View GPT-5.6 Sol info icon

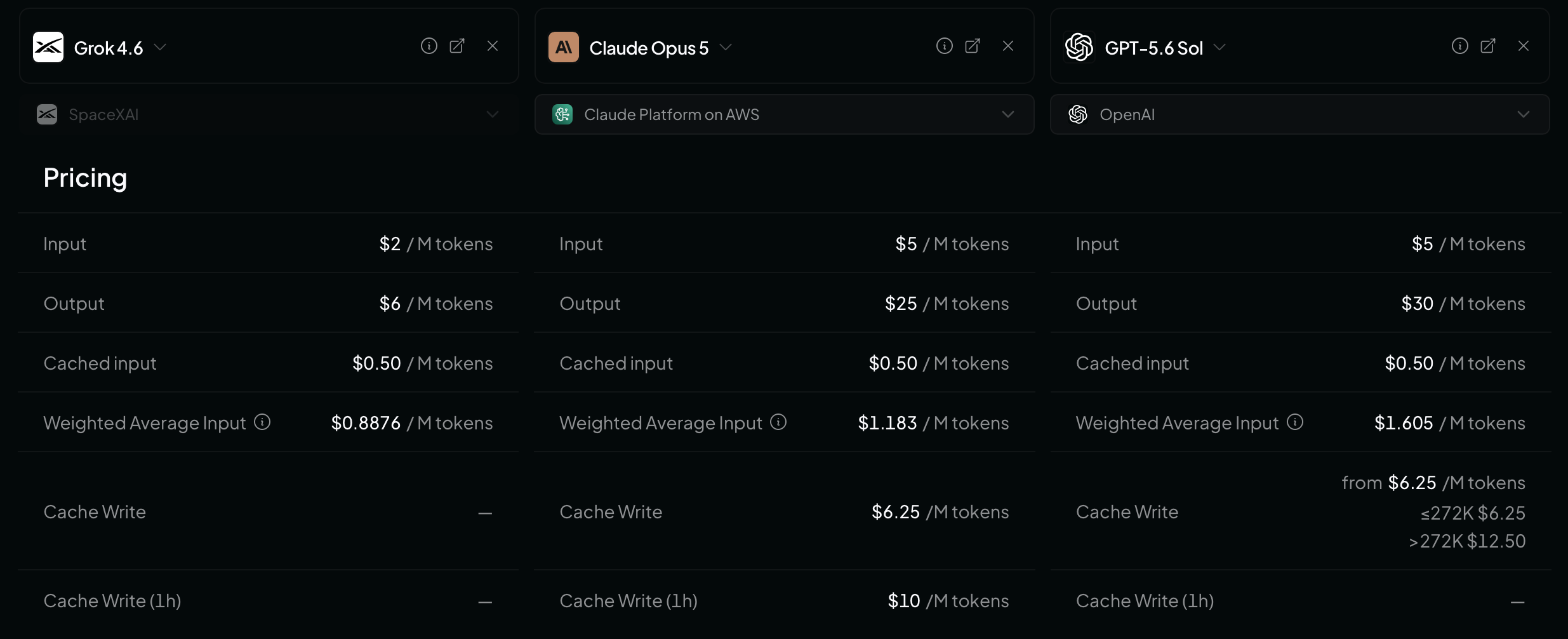tap(1460, 46)
